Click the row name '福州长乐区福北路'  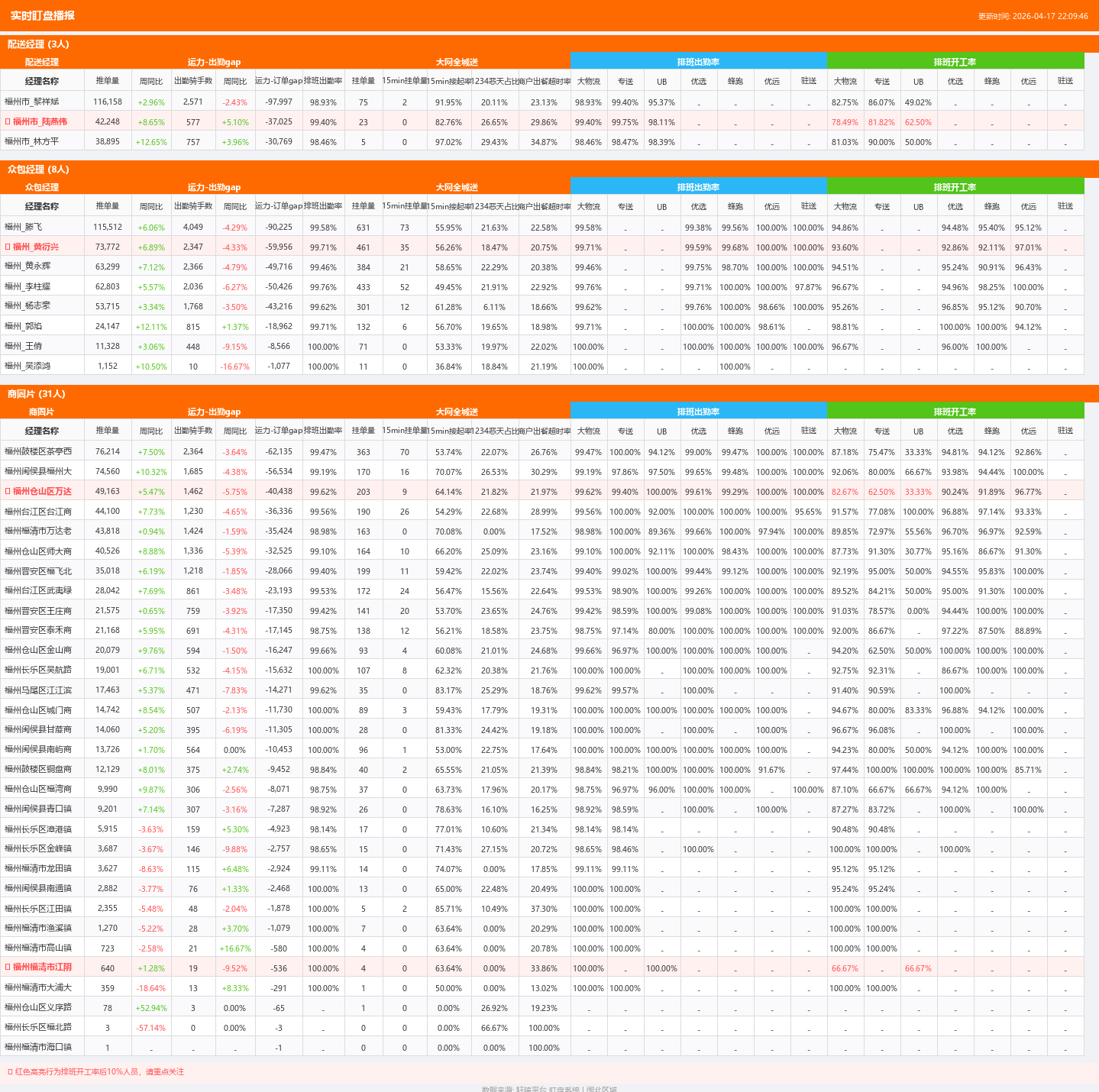pos(38,1027)
